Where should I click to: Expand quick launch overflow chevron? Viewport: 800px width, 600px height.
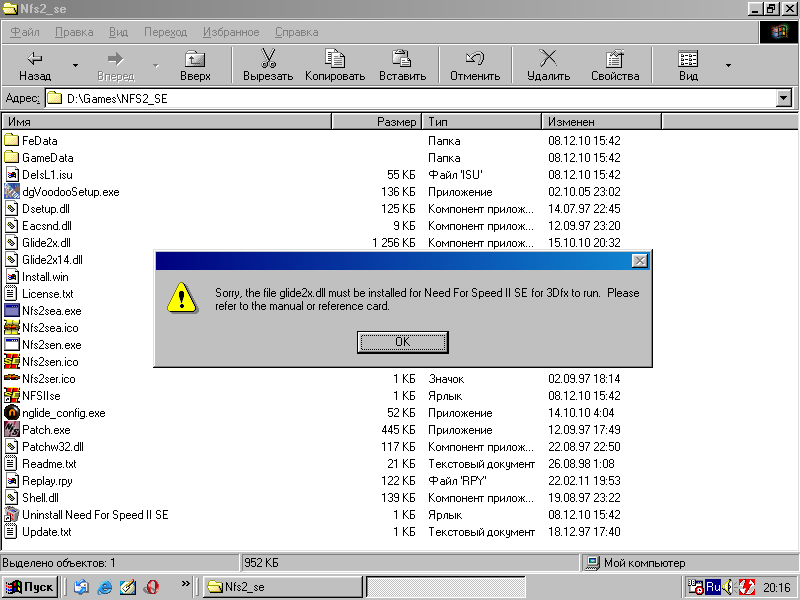[x=185, y=583]
